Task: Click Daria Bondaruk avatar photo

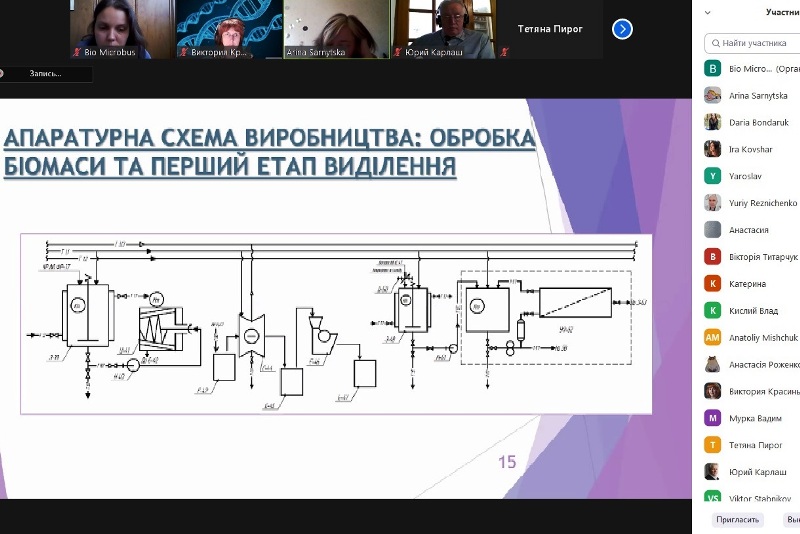Action: (712, 122)
